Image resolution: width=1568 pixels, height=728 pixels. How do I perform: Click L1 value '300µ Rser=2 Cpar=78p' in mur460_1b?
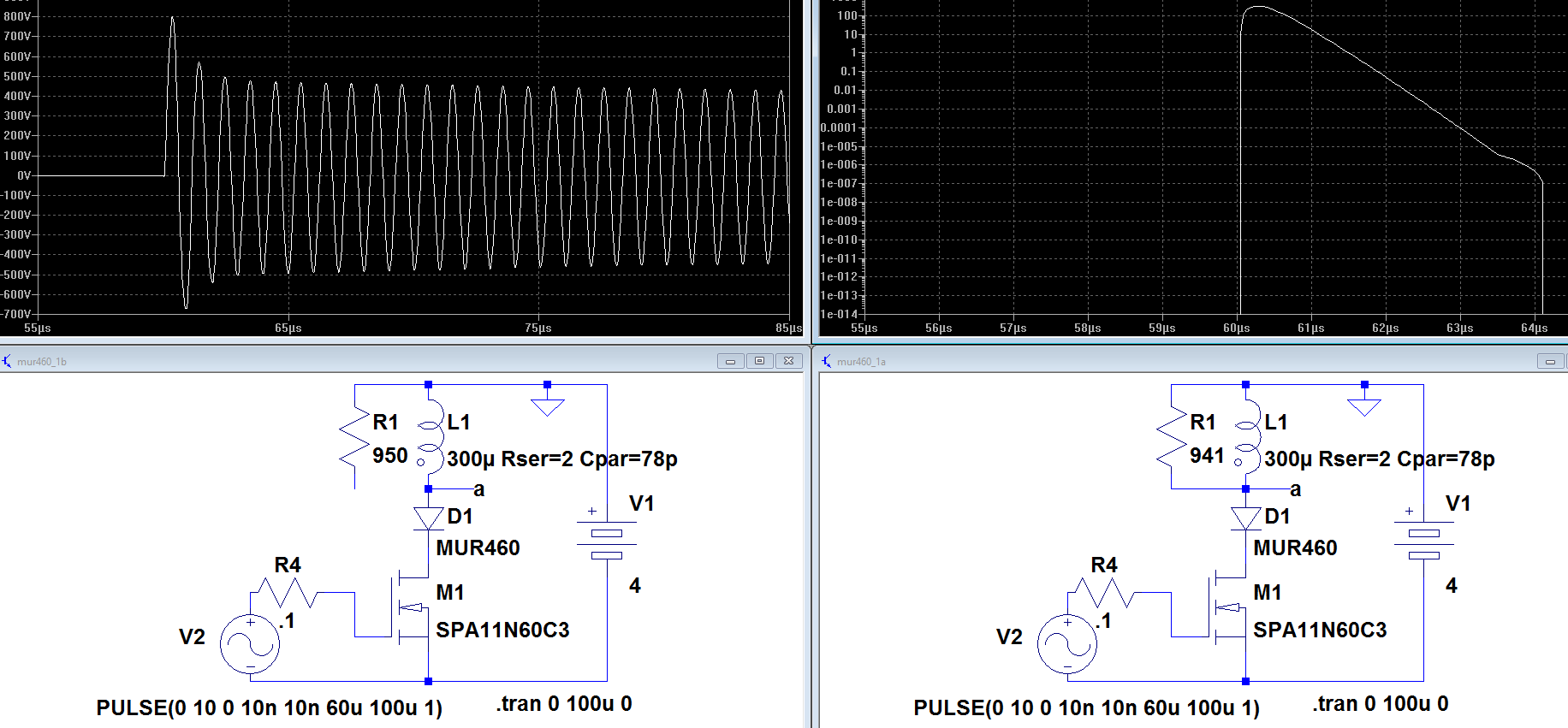[562, 459]
